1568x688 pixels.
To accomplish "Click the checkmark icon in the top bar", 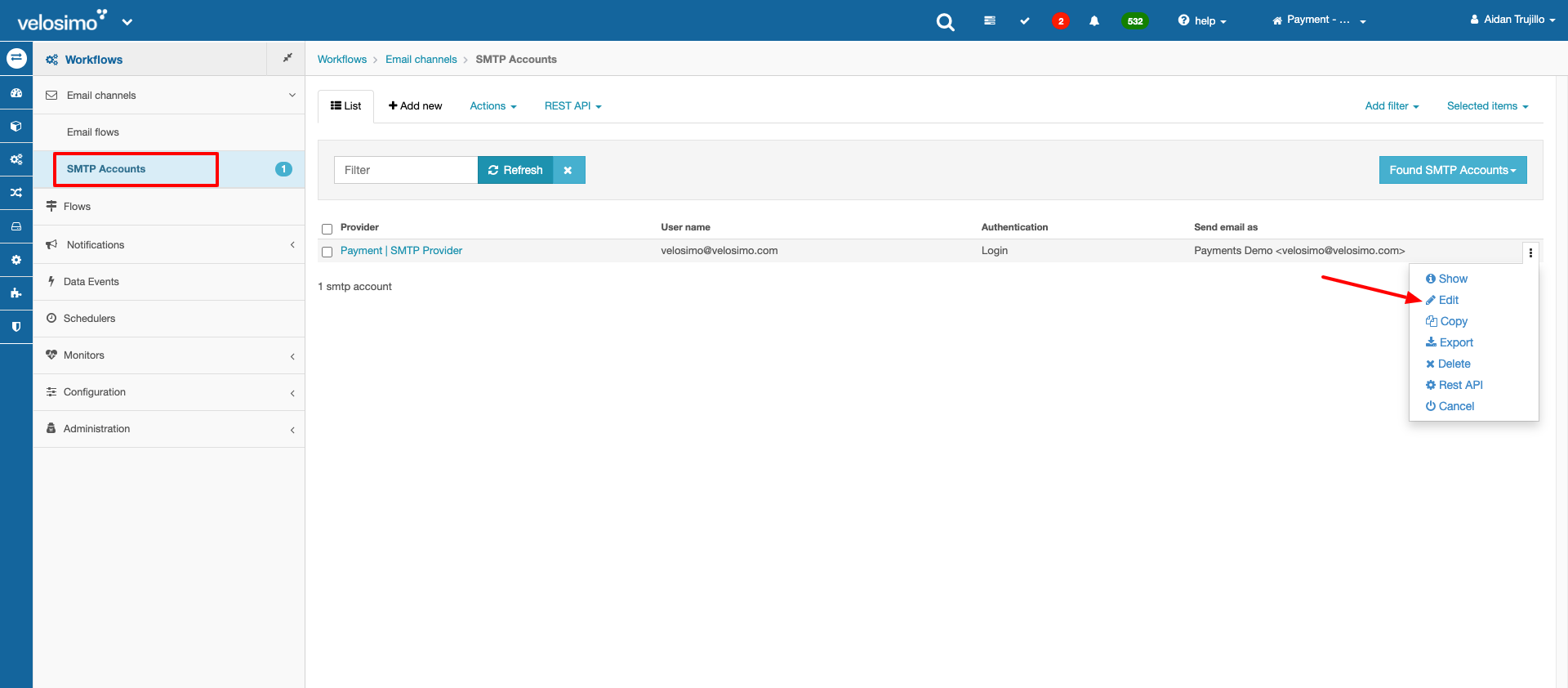I will point(1025,20).
